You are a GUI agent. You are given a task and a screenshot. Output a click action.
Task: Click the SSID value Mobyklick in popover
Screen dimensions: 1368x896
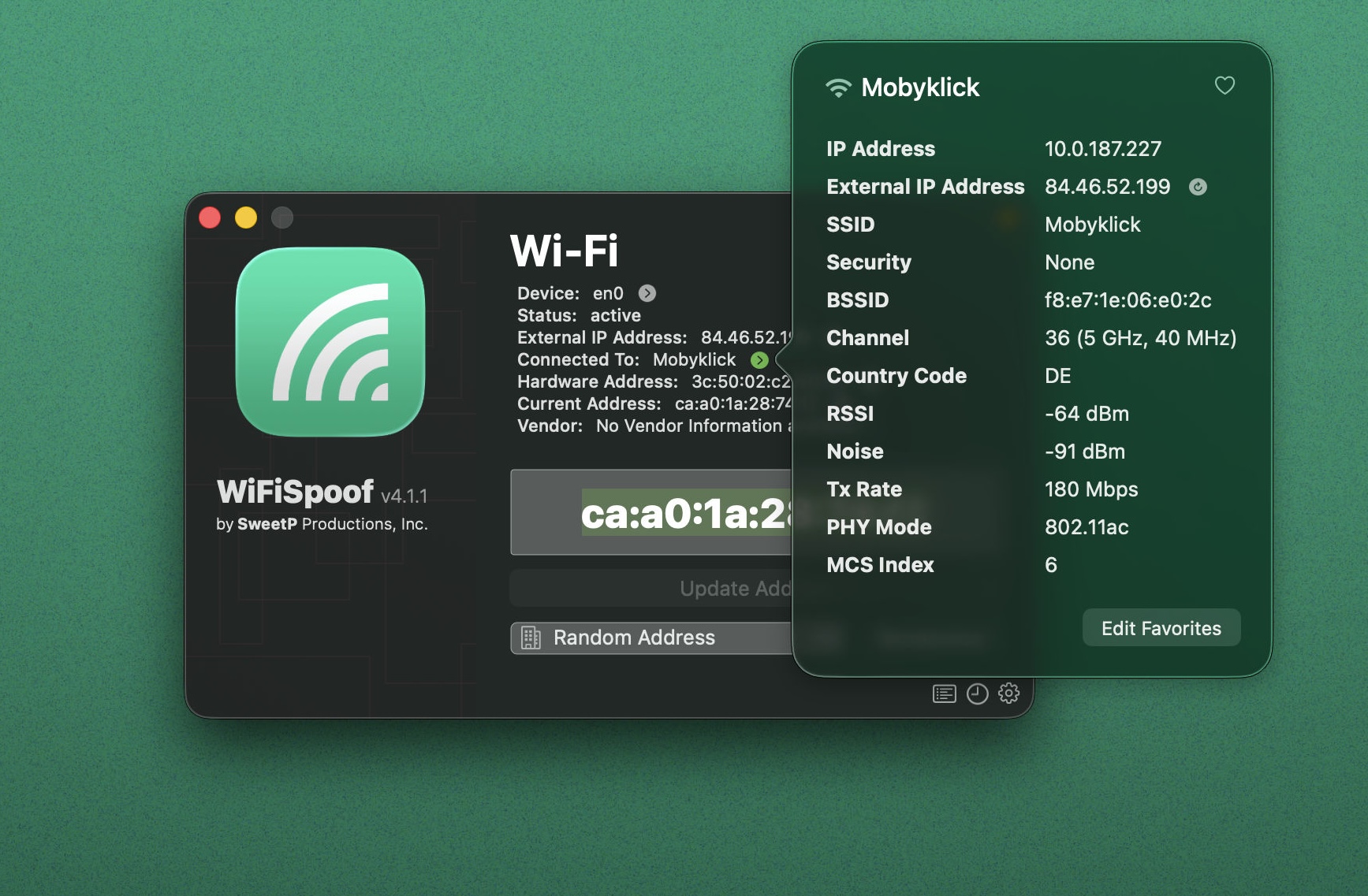[x=1092, y=225]
